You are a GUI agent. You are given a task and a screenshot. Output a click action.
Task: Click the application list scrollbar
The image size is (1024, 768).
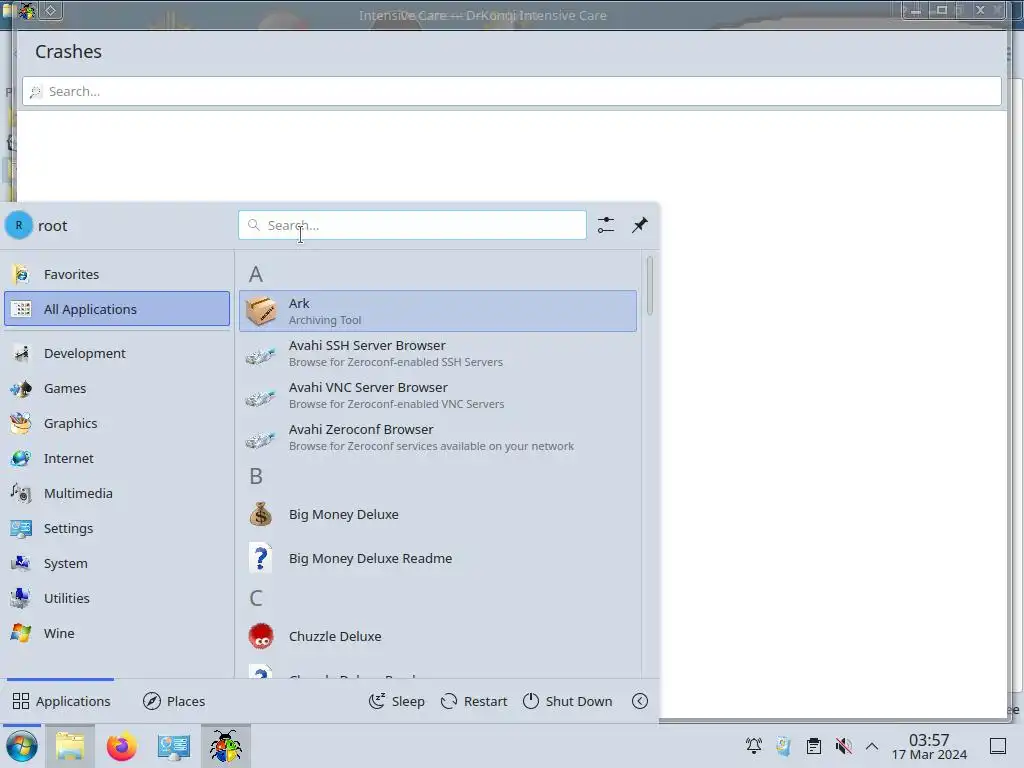click(649, 285)
